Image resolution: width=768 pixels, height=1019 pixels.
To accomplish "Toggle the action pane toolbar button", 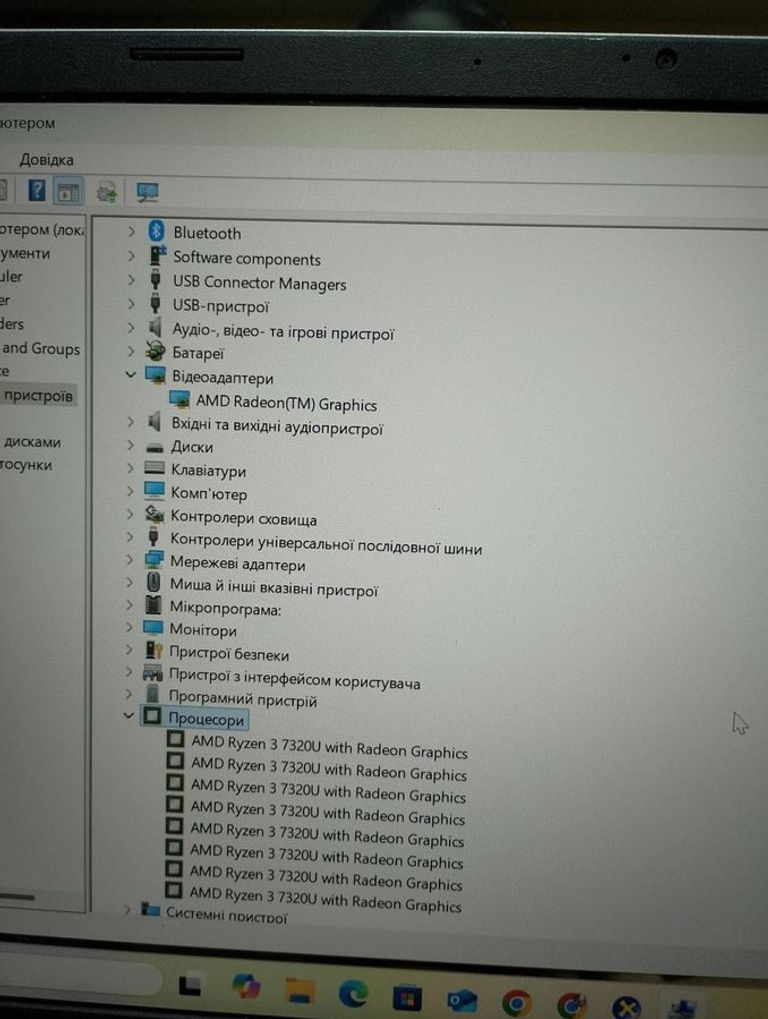I will [68, 190].
